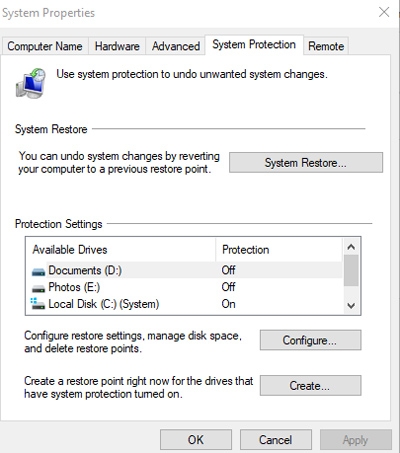The image size is (400, 453).
Task: Switch to the Remote tab
Action: click(326, 46)
